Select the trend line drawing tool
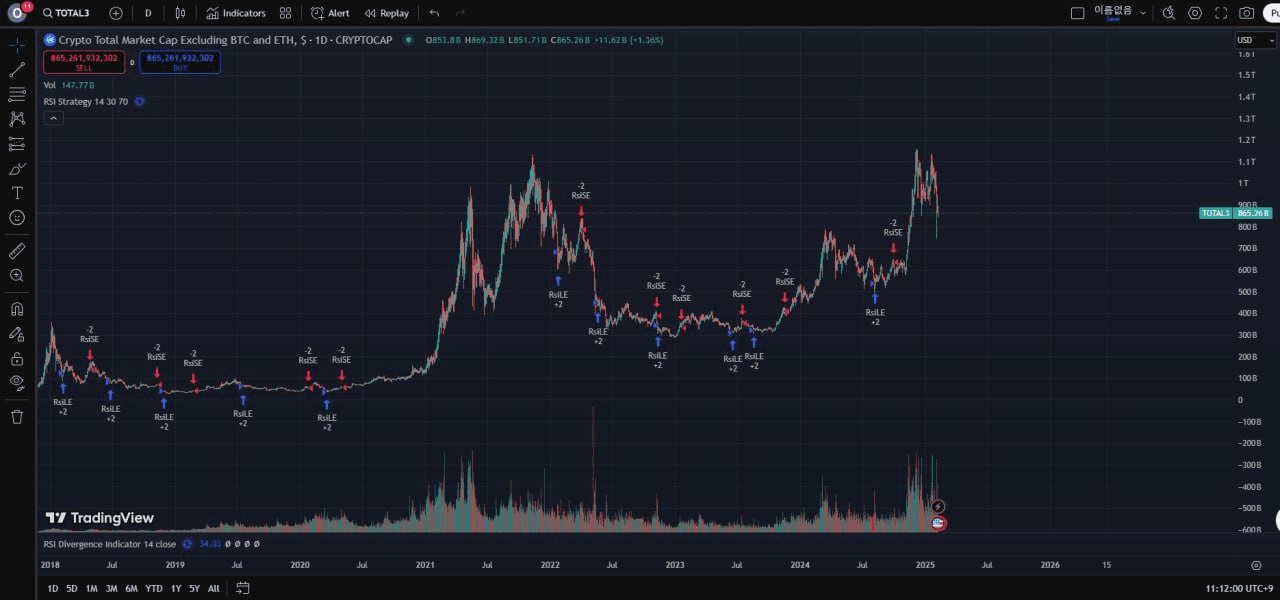This screenshot has width=1280, height=600. click(x=17, y=70)
